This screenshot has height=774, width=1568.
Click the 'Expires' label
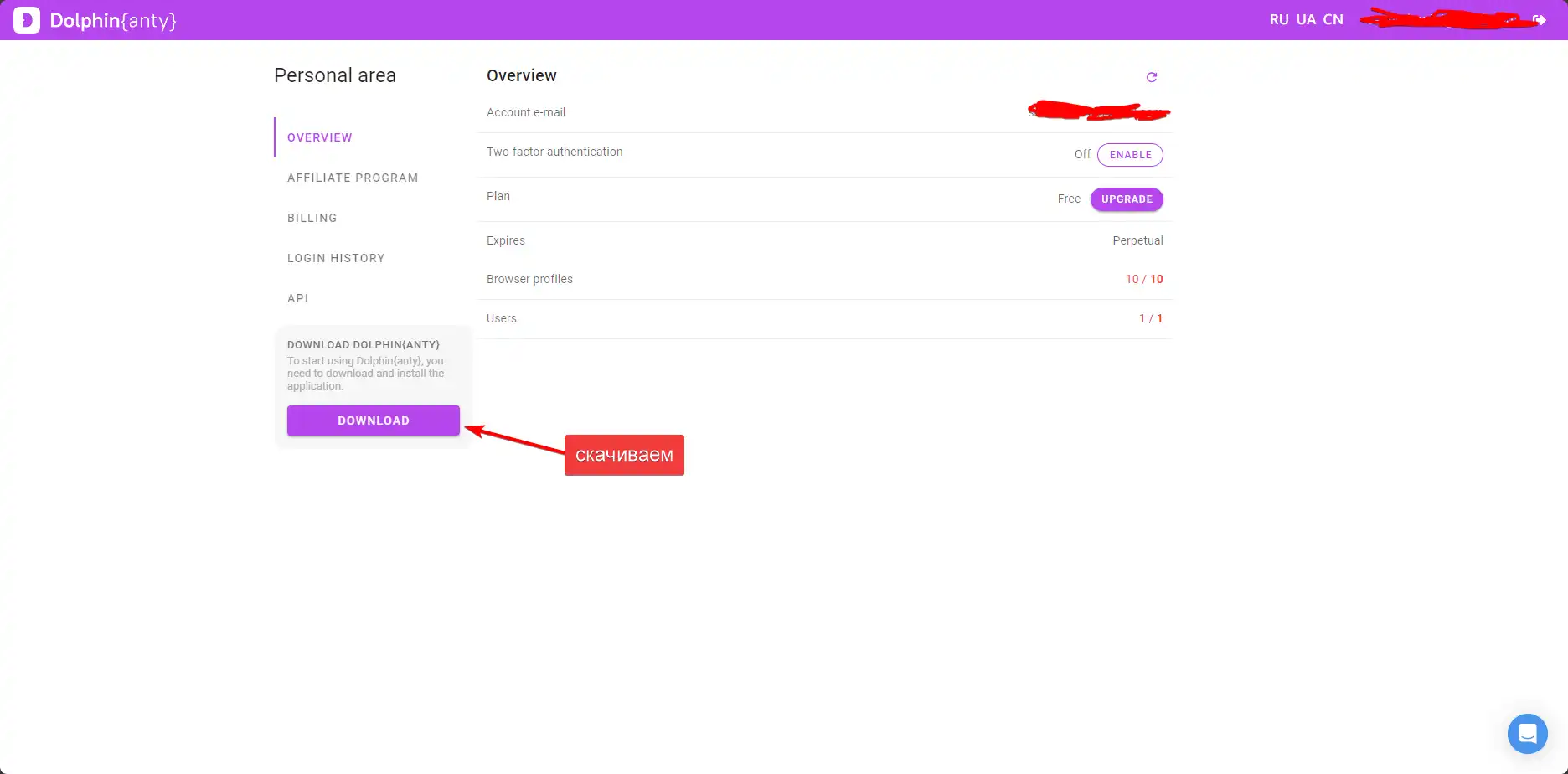tap(506, 240)
